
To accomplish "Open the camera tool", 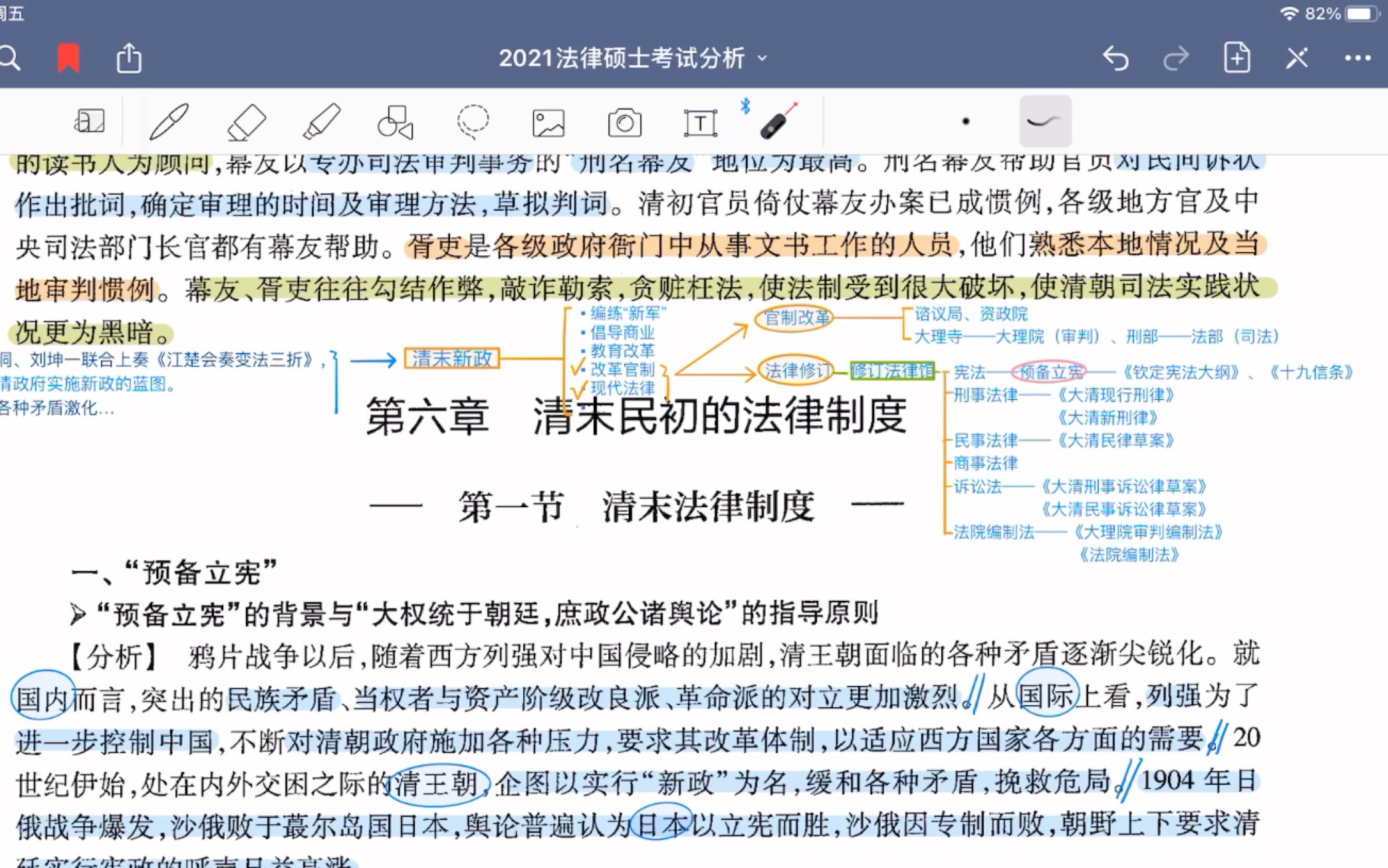I will click(625, 123).
